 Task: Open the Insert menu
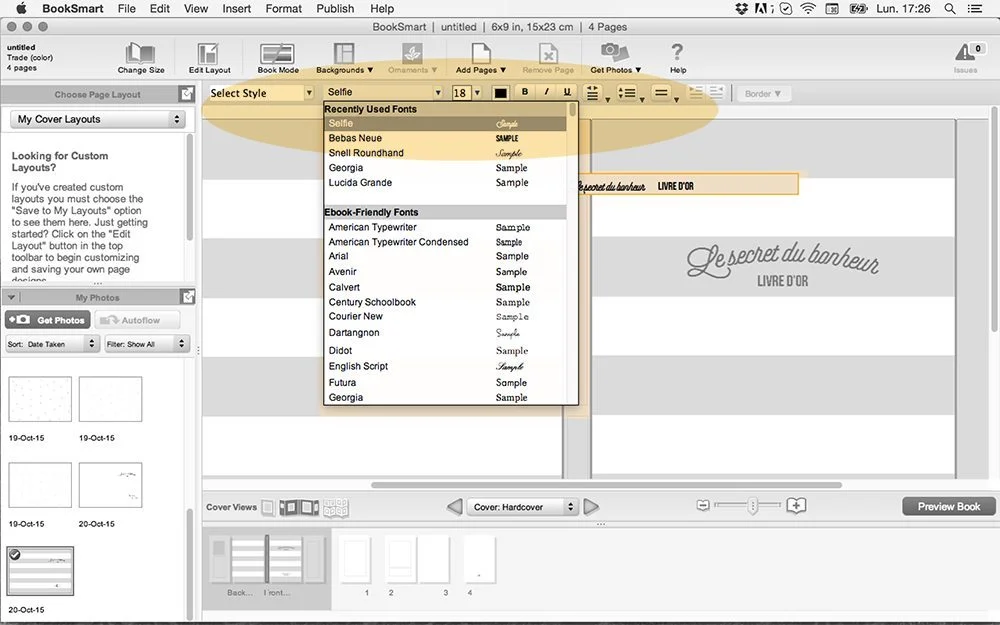click(237, 8)
